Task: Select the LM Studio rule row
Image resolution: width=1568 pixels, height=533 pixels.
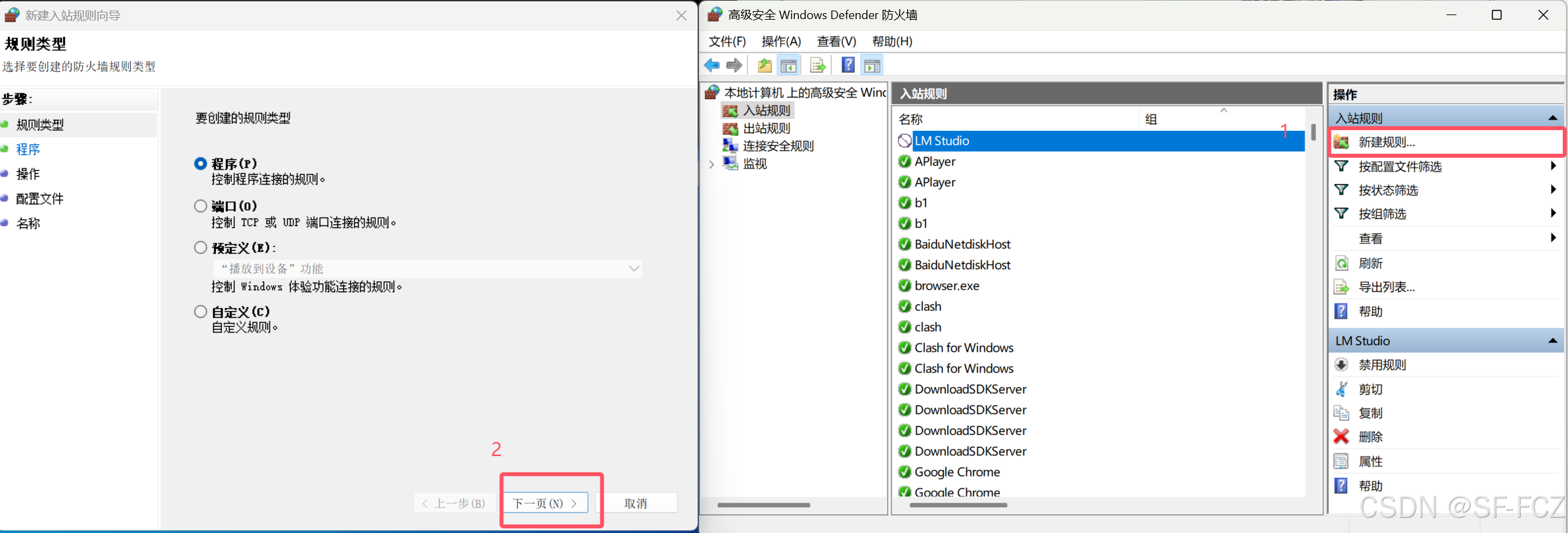Action: click(x=1101, y=141)
